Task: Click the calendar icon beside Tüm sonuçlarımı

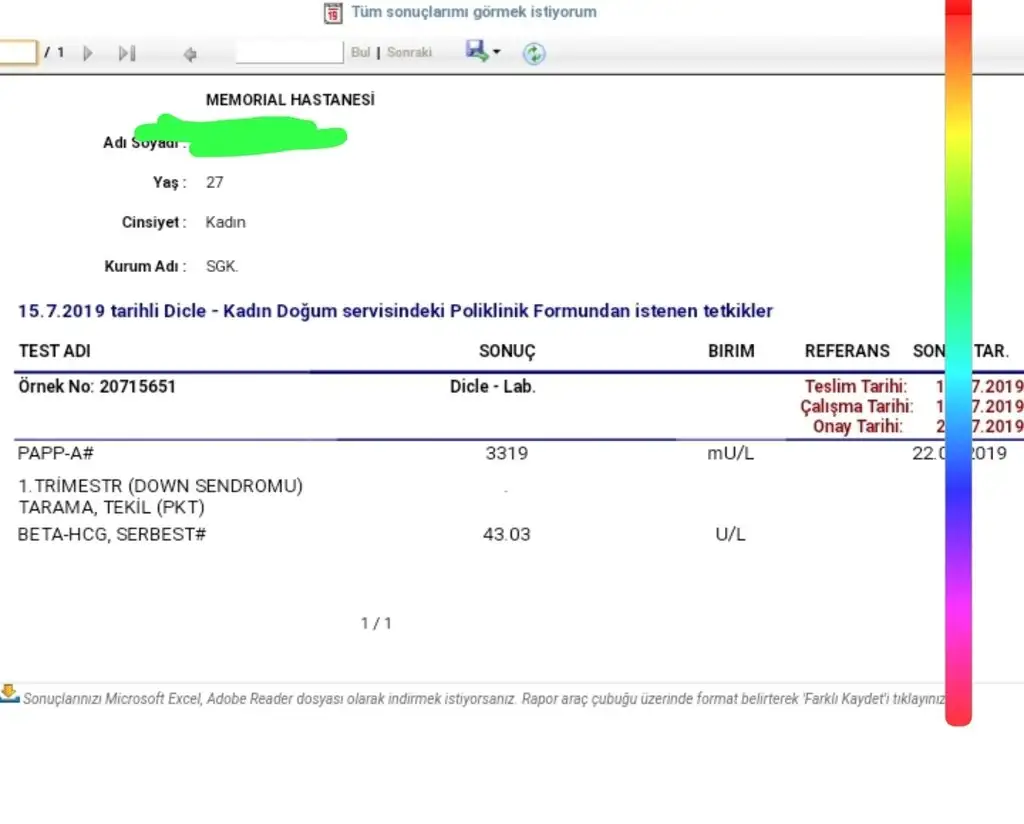Action: [x=333, y=13]
